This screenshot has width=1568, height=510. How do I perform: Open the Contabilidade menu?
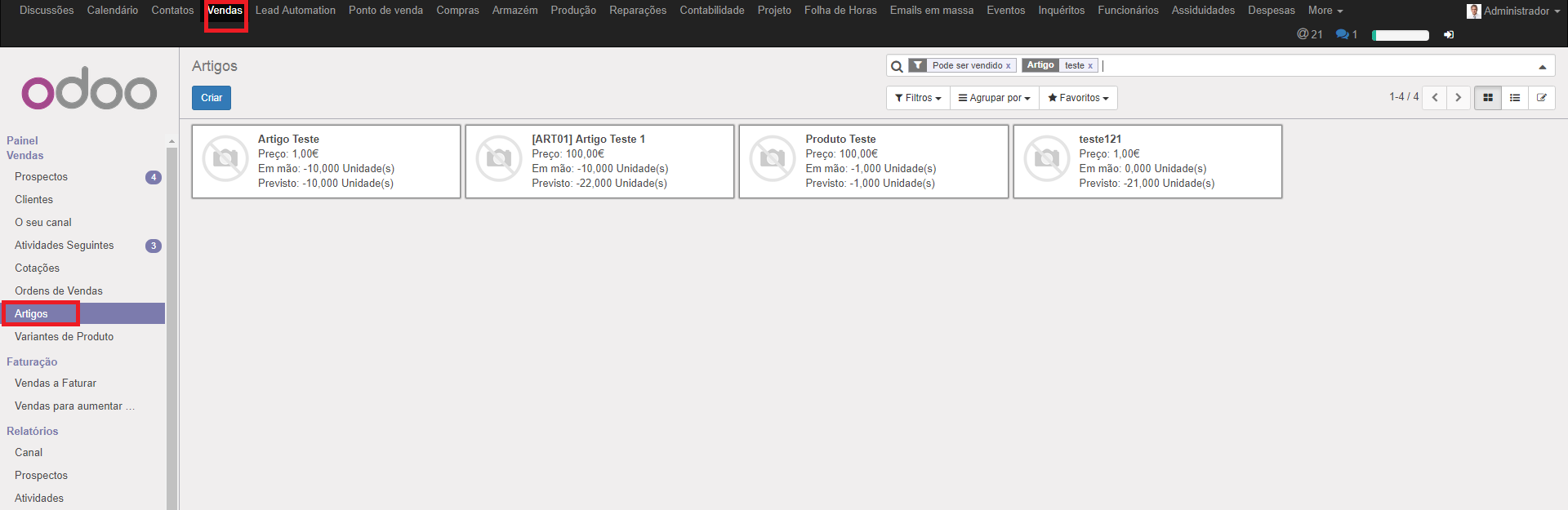coord(711,11)
